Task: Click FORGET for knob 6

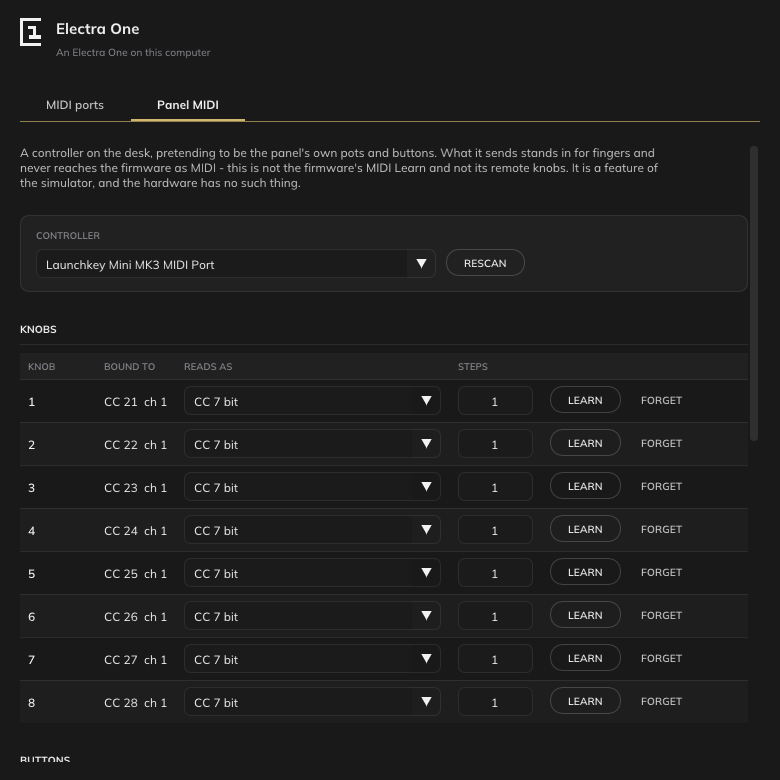Action: click(661, 615)
